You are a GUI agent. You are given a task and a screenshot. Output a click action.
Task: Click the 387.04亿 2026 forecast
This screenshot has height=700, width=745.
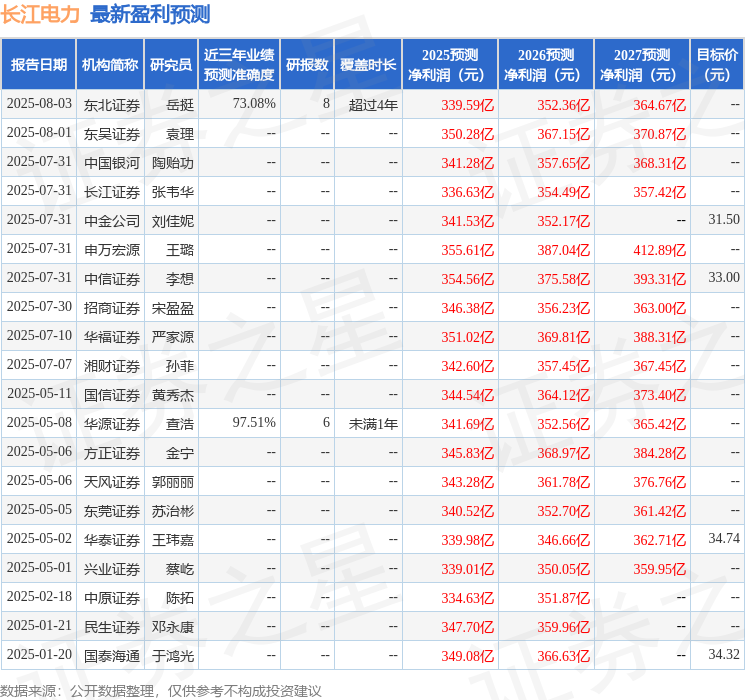(564, 250)
